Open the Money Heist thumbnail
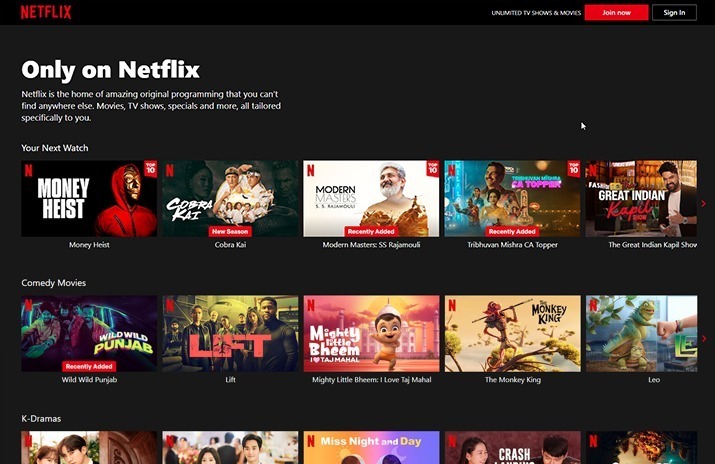 pyautogui.click(x=89, y=198)
